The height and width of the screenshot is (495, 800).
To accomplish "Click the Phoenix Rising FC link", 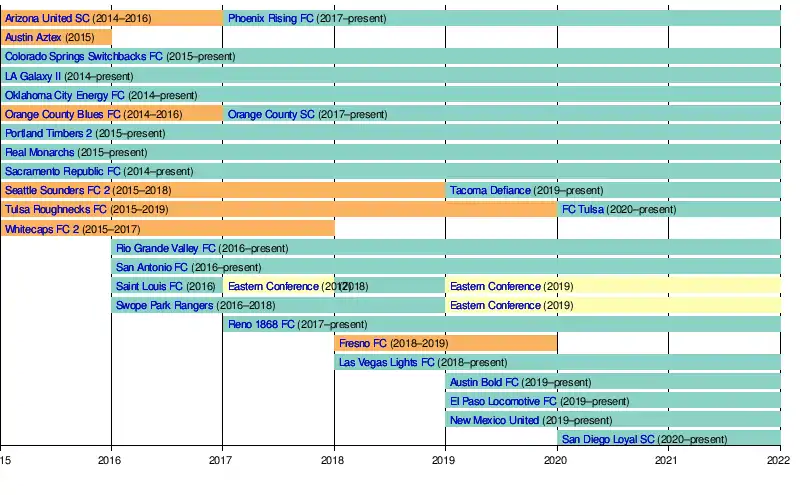I will [270, 18].
